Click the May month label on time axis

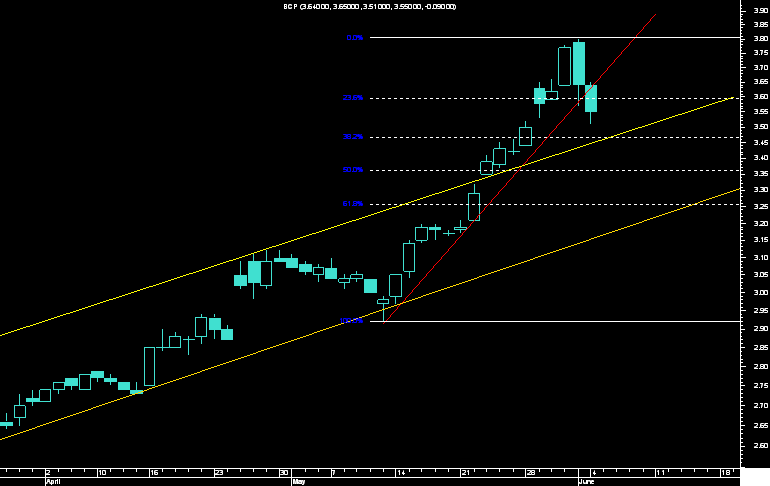[299, 482]
